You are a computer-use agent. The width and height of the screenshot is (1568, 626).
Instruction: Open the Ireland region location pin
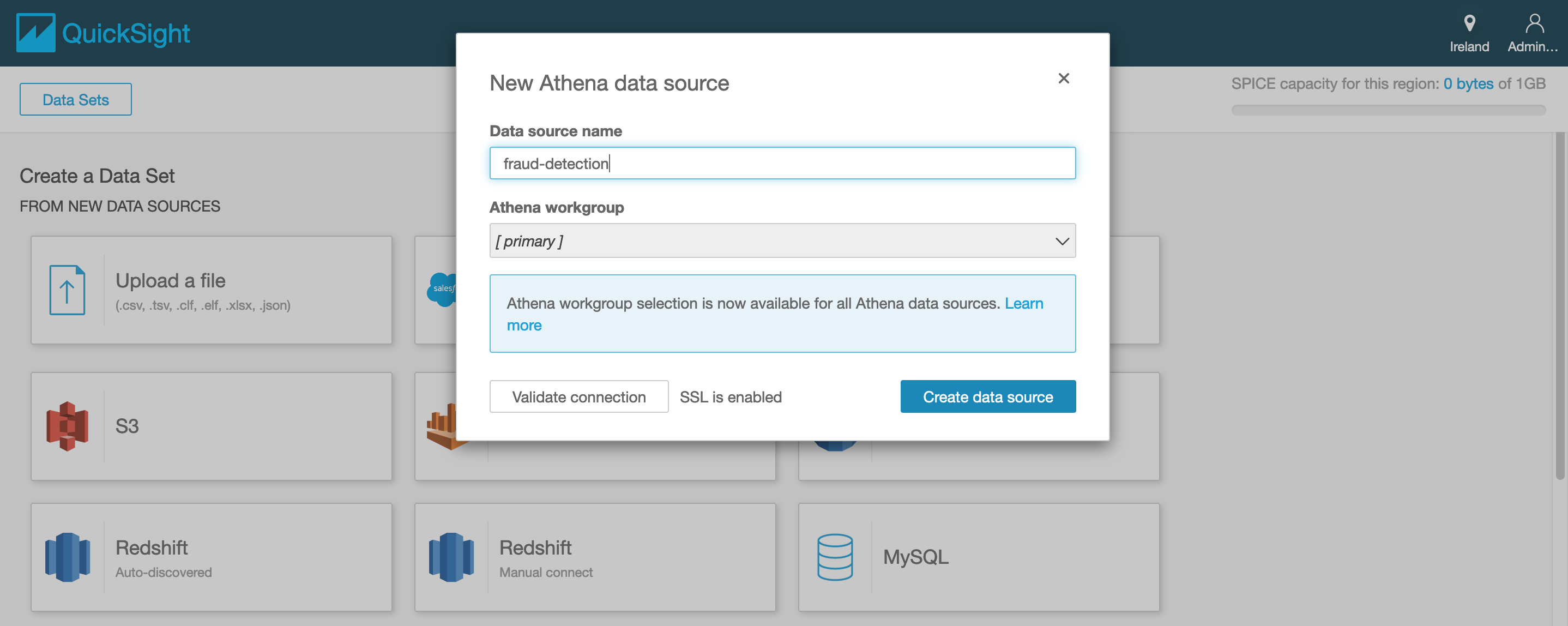(x=1469, y=24)
